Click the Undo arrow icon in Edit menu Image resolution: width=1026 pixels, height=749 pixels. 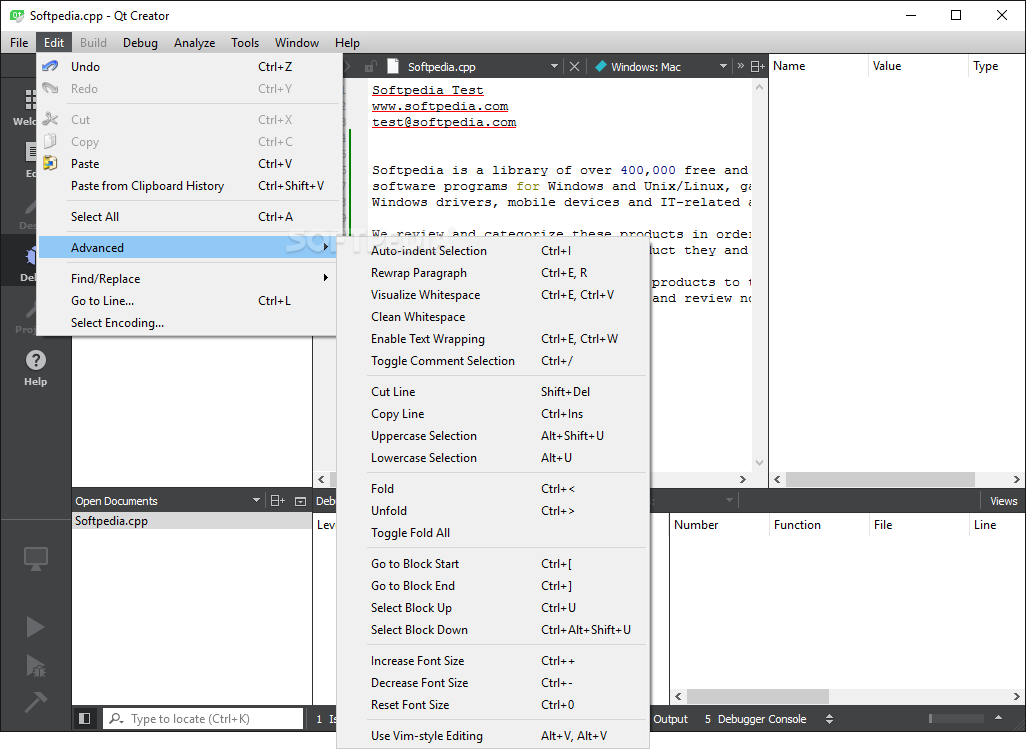click(50, 66)
